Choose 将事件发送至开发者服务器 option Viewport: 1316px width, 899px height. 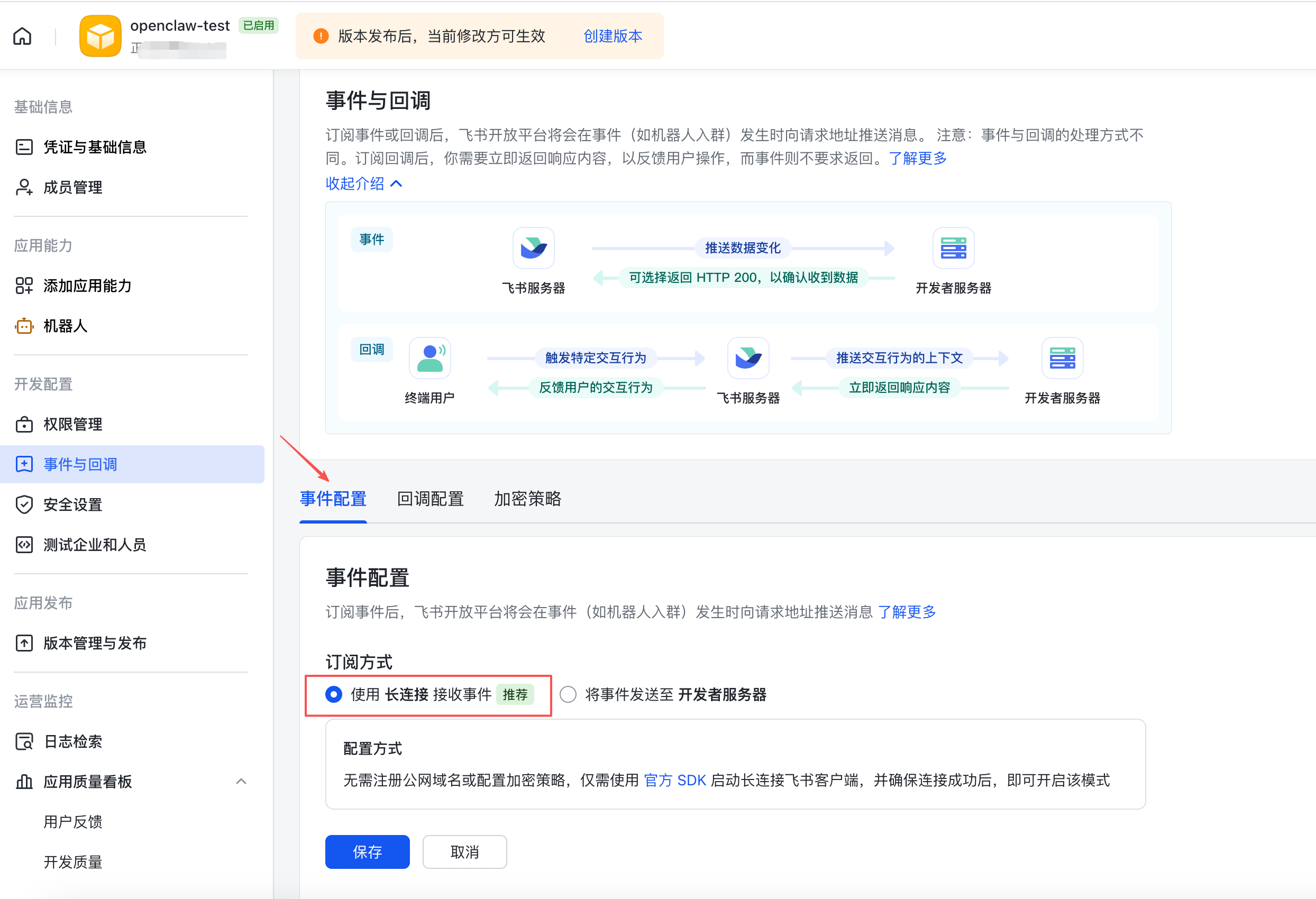[568, 695]
